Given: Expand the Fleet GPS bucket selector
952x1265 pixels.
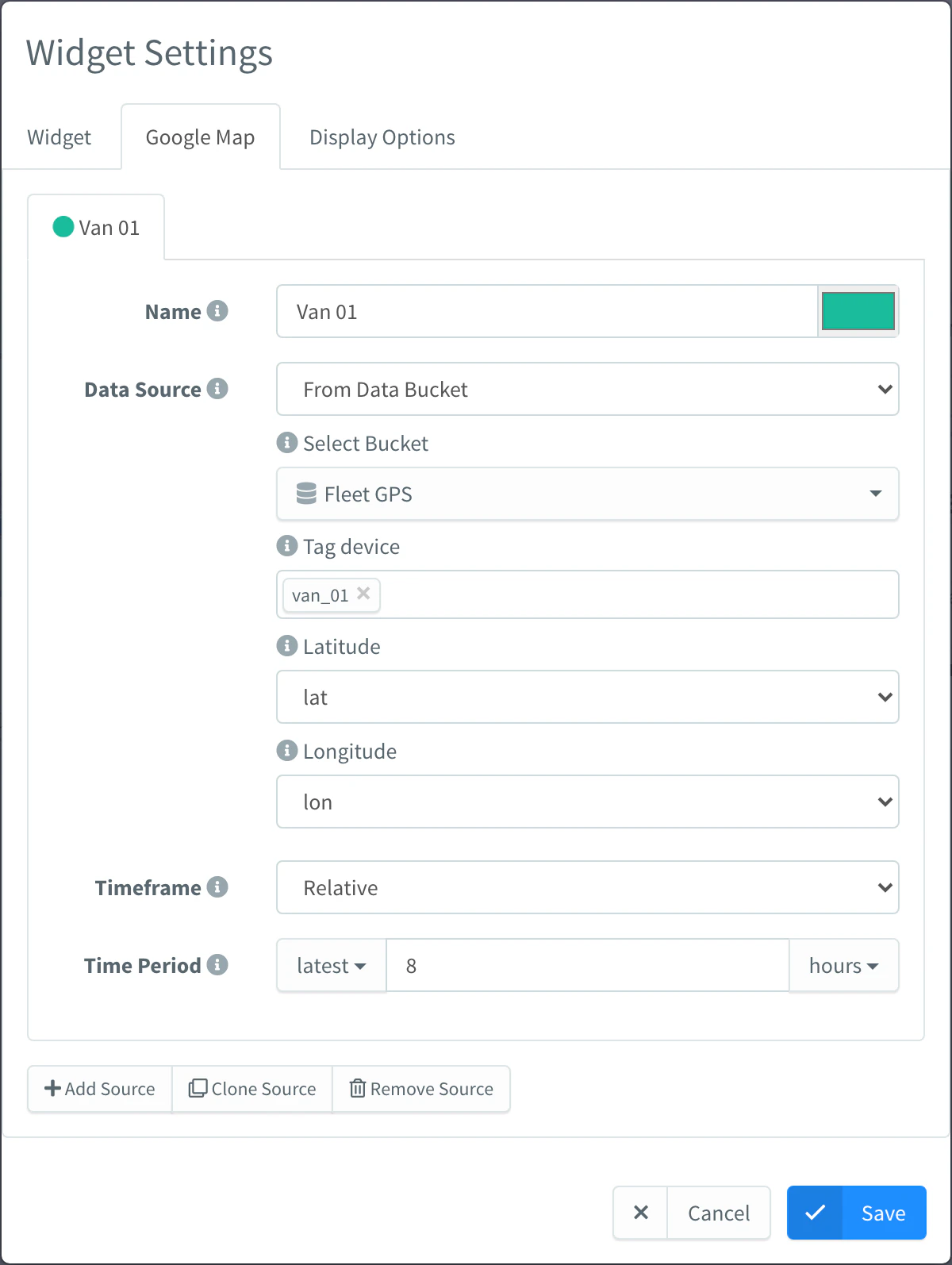Looking at the screenshot, I should point(588,494).
